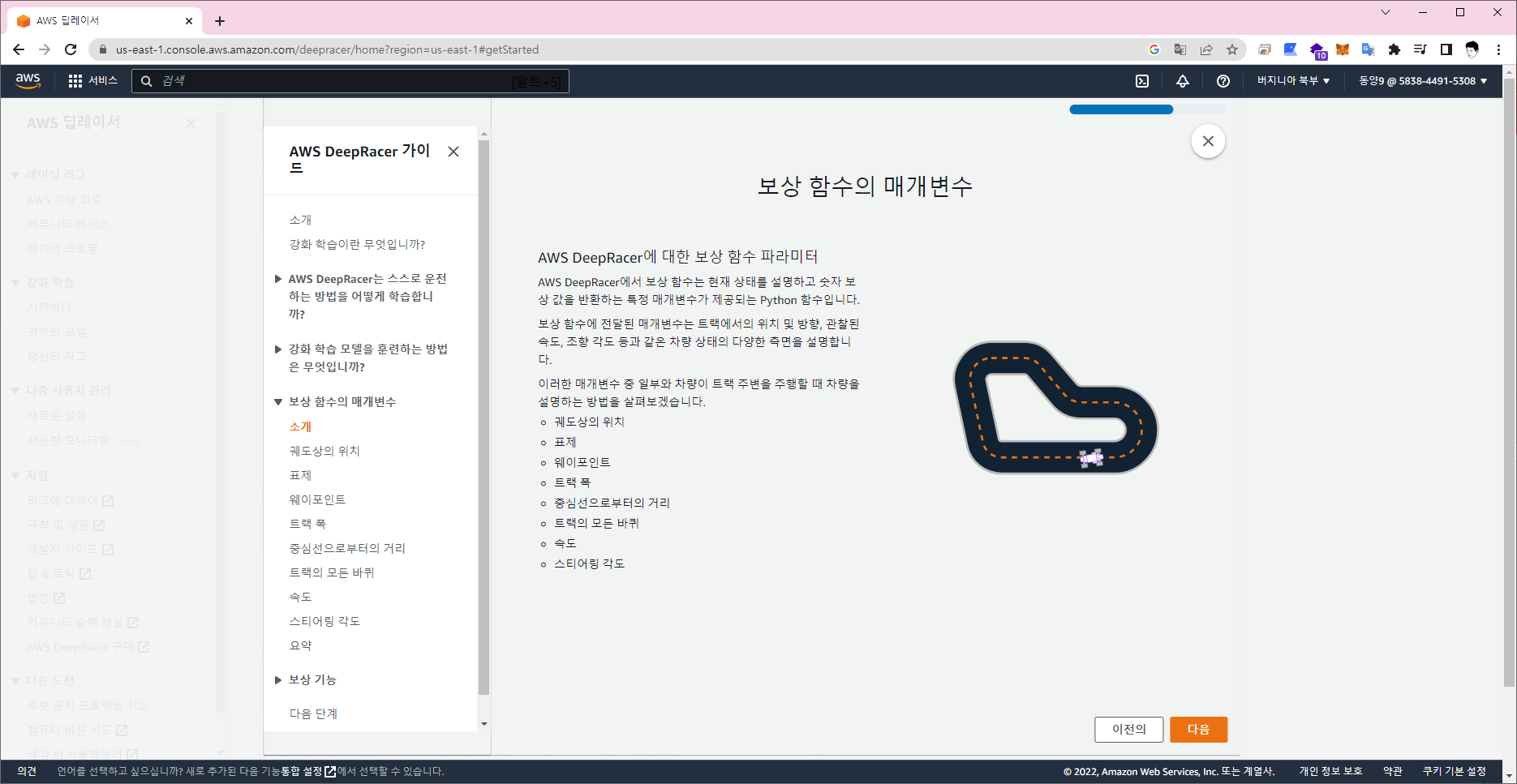Collapse 자원 group in left nav
The height and width of the screenshot is (784, 1517).
15,475
